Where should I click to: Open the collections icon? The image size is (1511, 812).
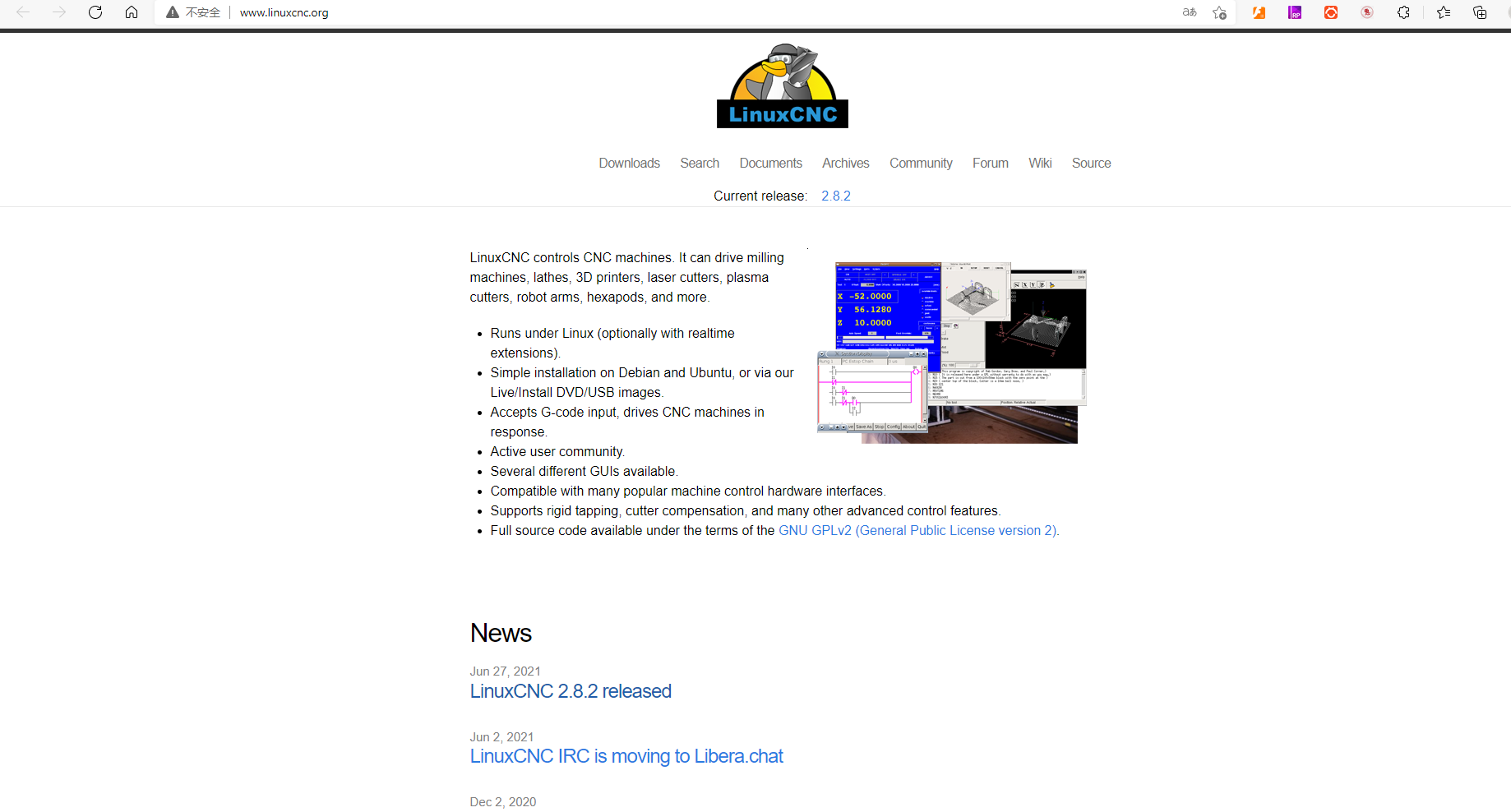pyautogui.click(x=1480, y=12)
